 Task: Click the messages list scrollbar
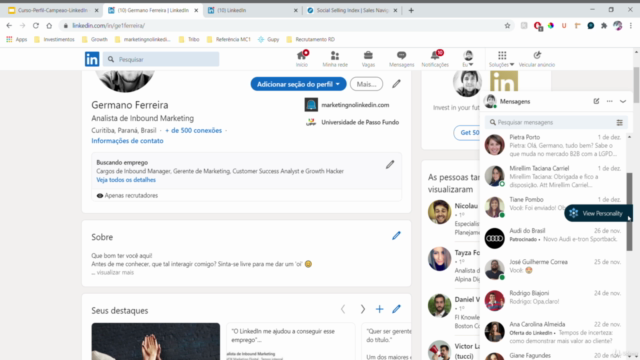629,212
